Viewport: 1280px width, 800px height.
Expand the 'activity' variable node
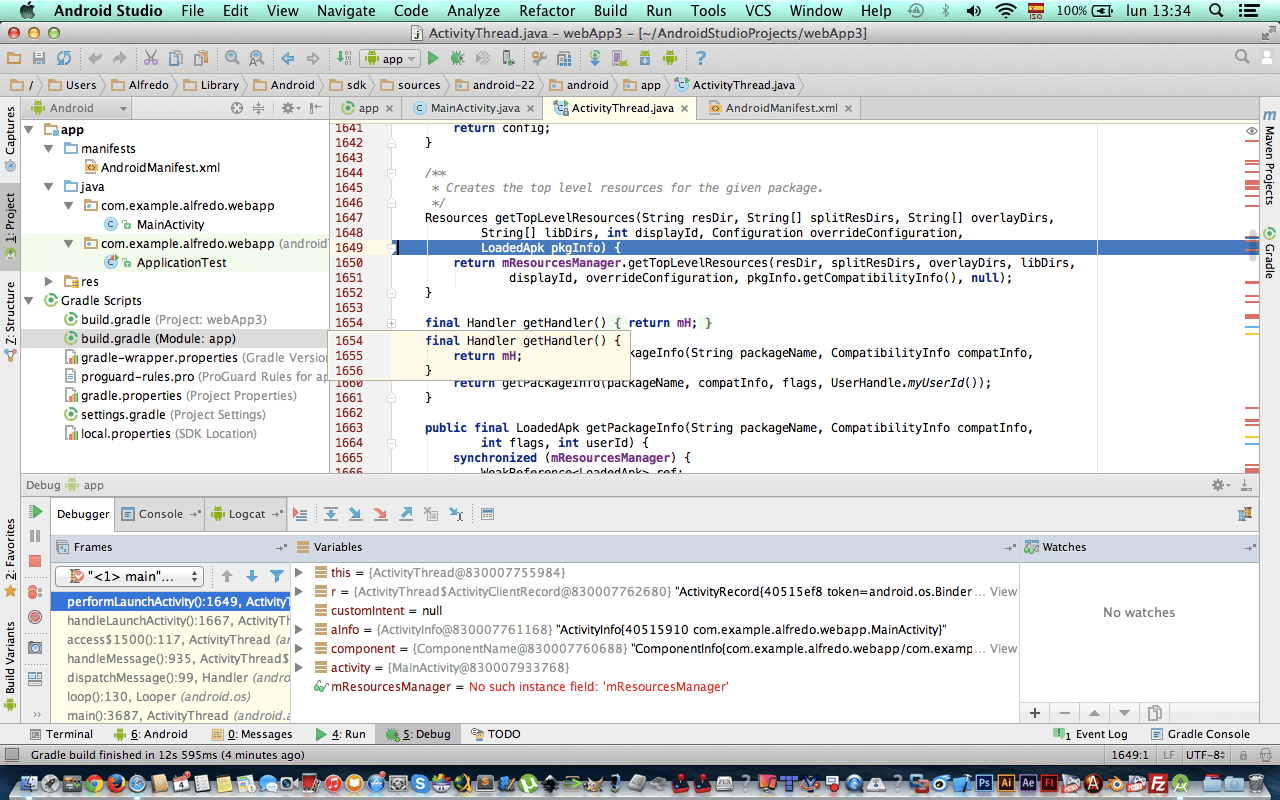click(x=299, y=668)
